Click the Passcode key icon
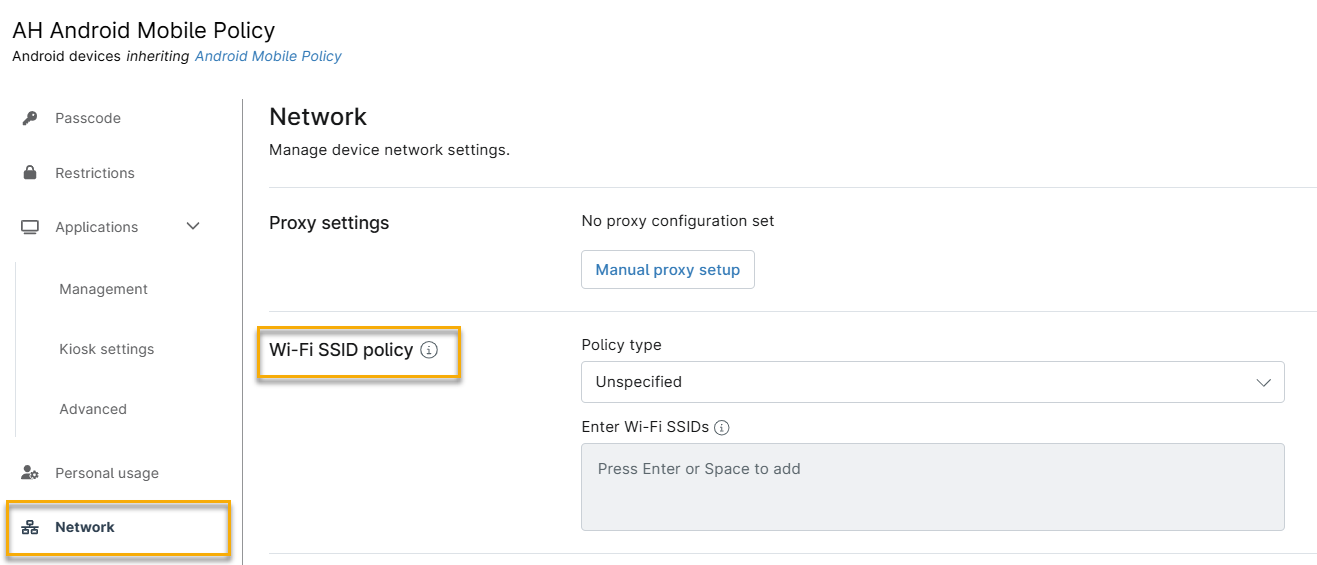 (x=30, y=118)
